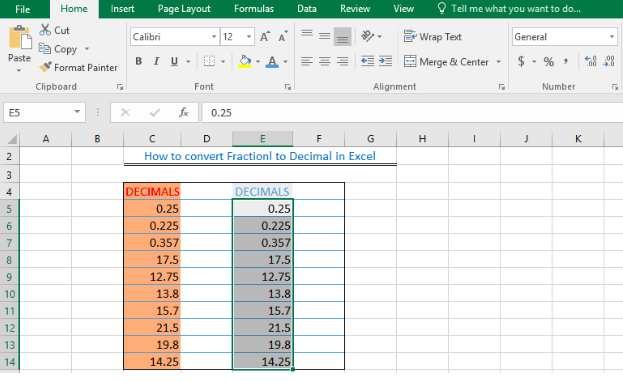Image resolution: width=623 pixels, height=382 pixels.
Task: Decrease decimal places
Action: click(609, 61)
